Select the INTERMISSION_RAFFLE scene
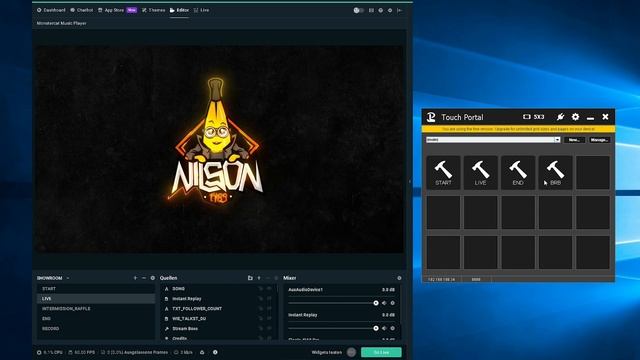This screenshot has width=640, height=360. pos(96,309)
